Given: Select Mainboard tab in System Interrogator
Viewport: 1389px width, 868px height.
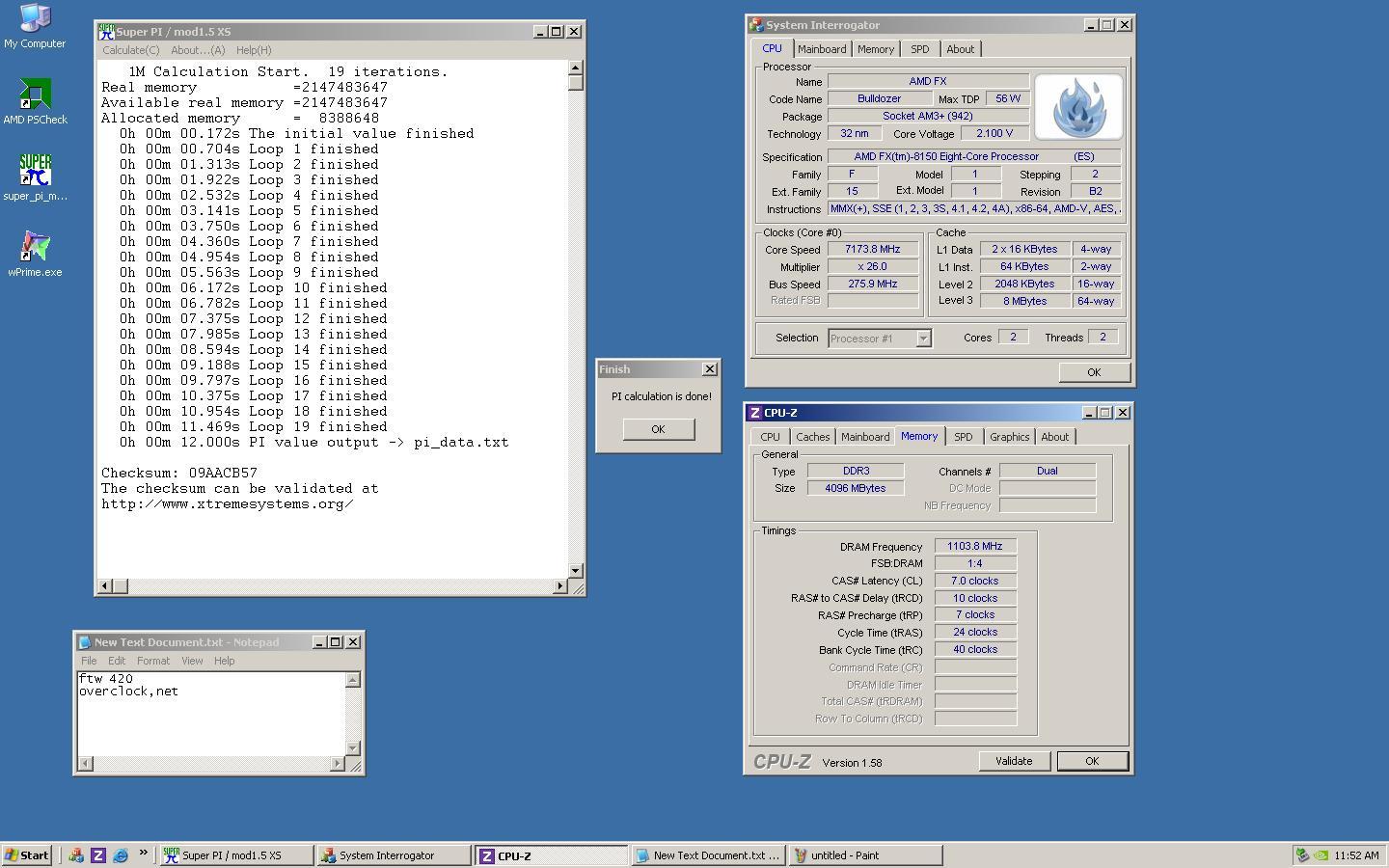Looking at the screenshot, I should coord(822,49).
